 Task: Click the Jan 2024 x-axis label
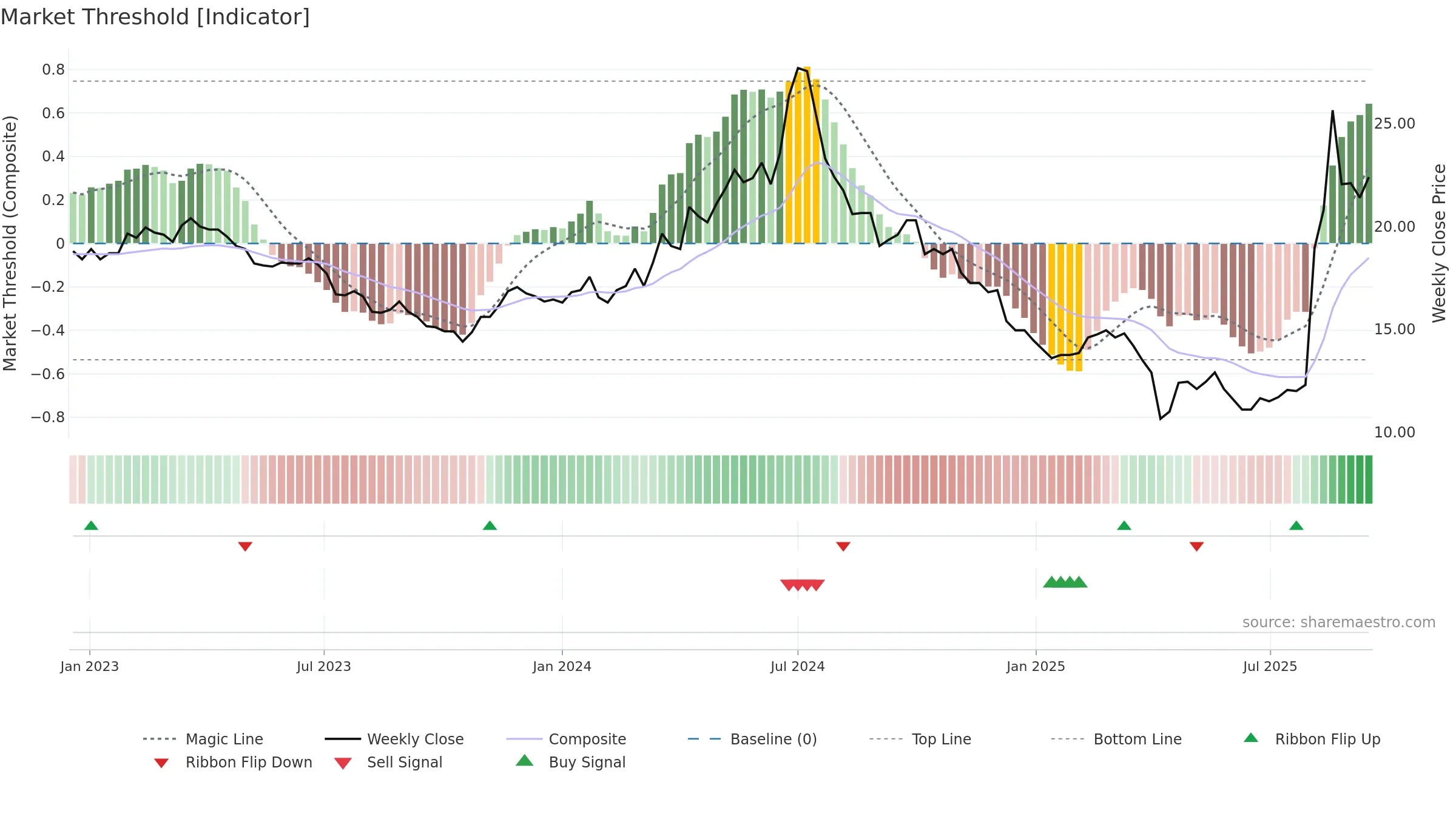coord(562,666)
